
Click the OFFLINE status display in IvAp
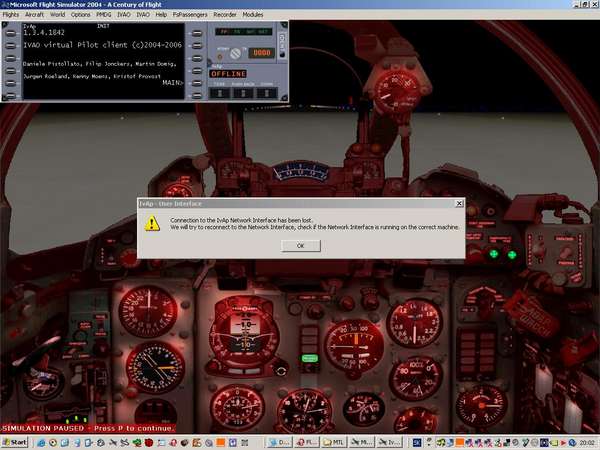click(x=228, y=74)
